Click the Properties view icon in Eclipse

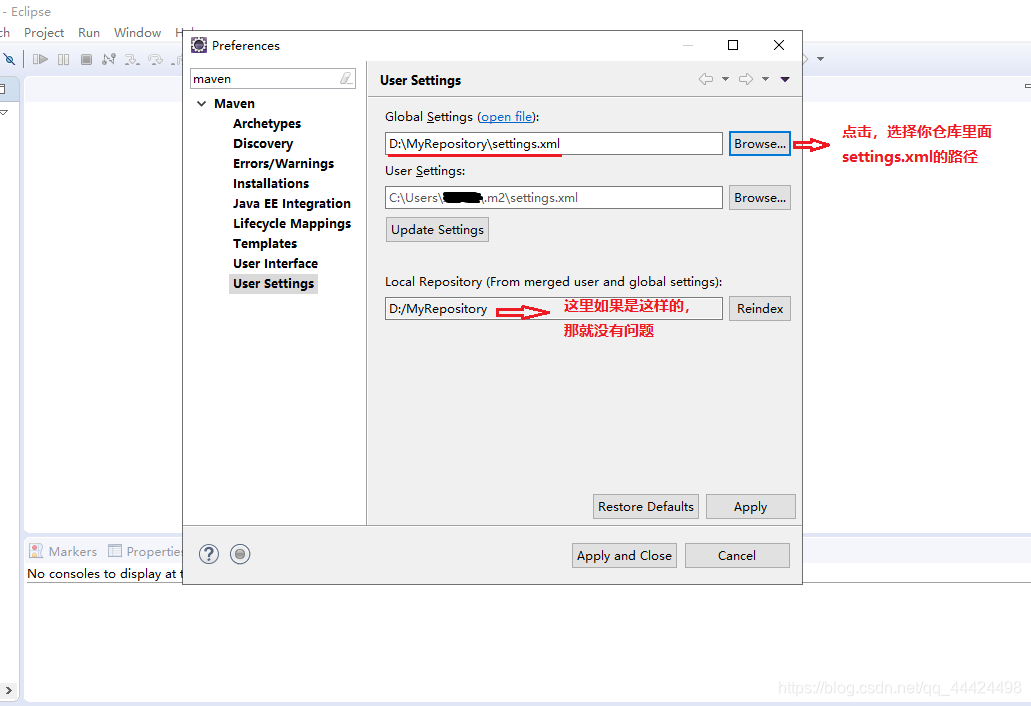(115, 551)
